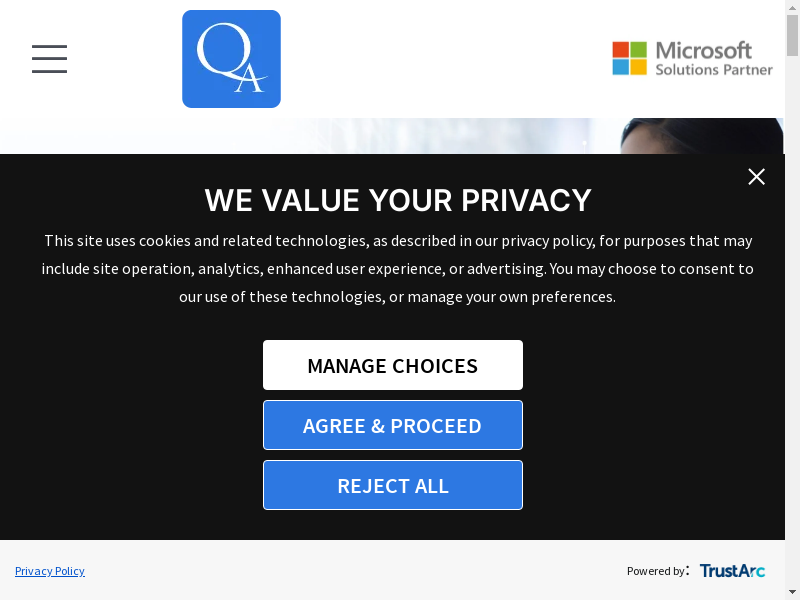Click the TrustArc logo

coord(732,571)
